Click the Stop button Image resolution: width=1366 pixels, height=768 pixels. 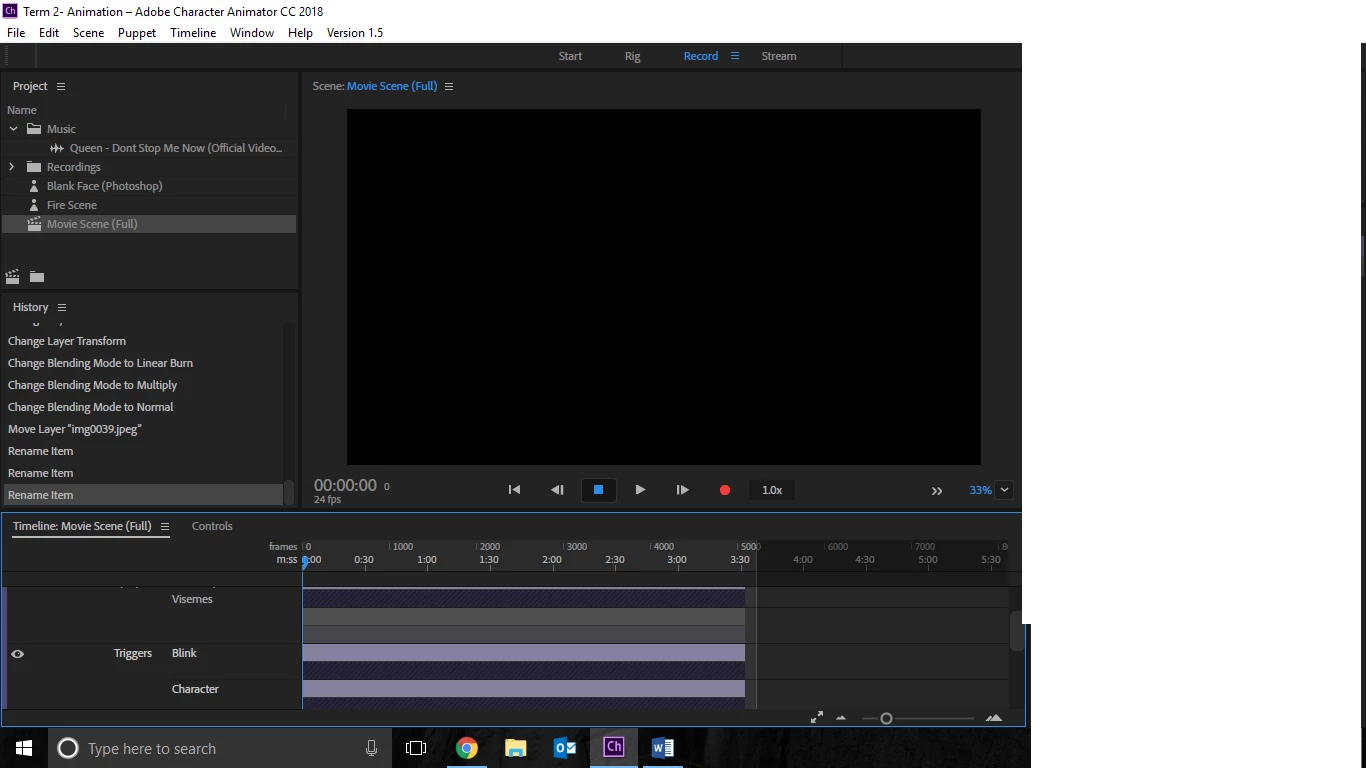pyautogui.click(x=598, y=490)
